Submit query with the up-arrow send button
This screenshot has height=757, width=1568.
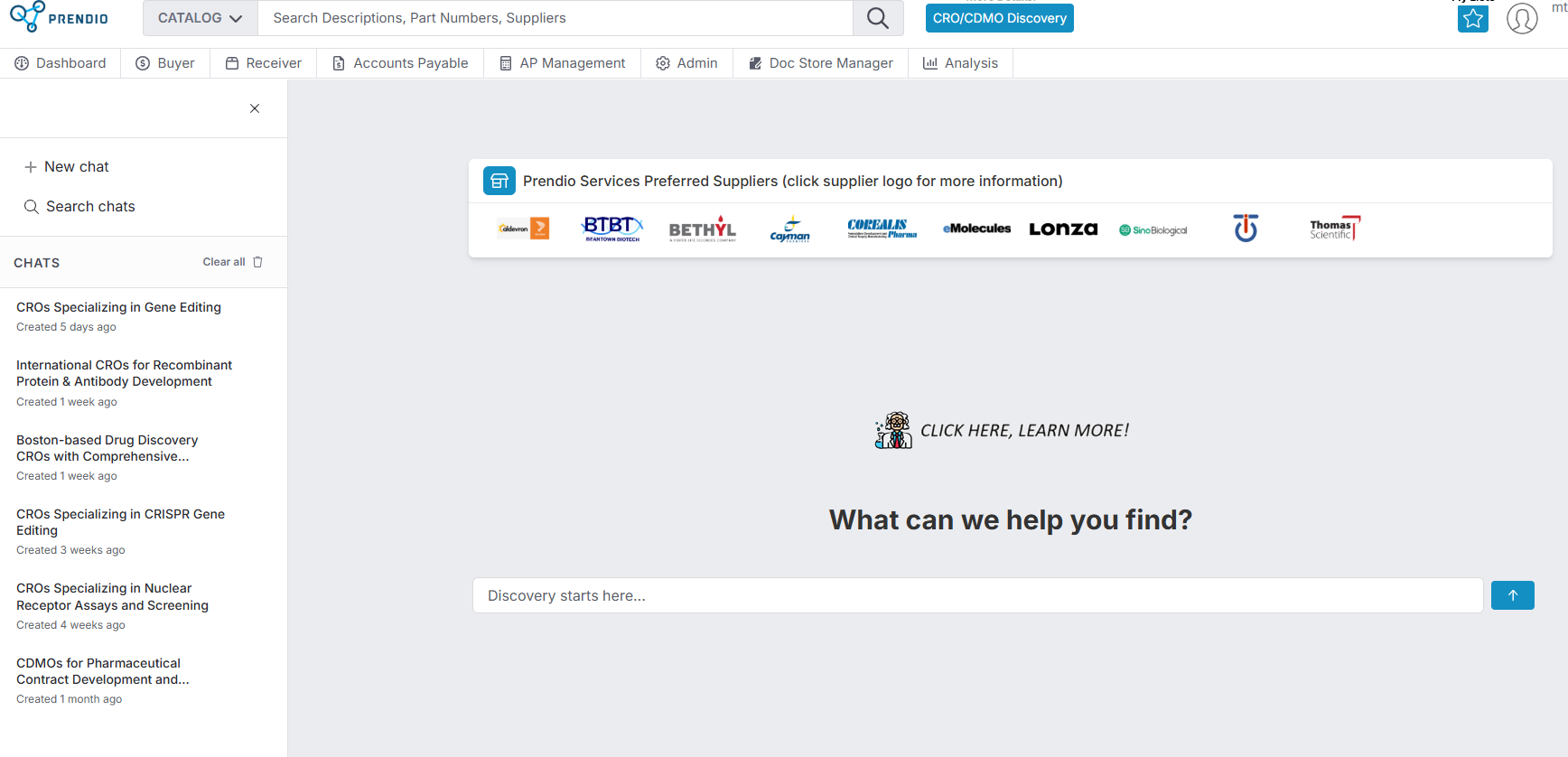point(1512,595)
